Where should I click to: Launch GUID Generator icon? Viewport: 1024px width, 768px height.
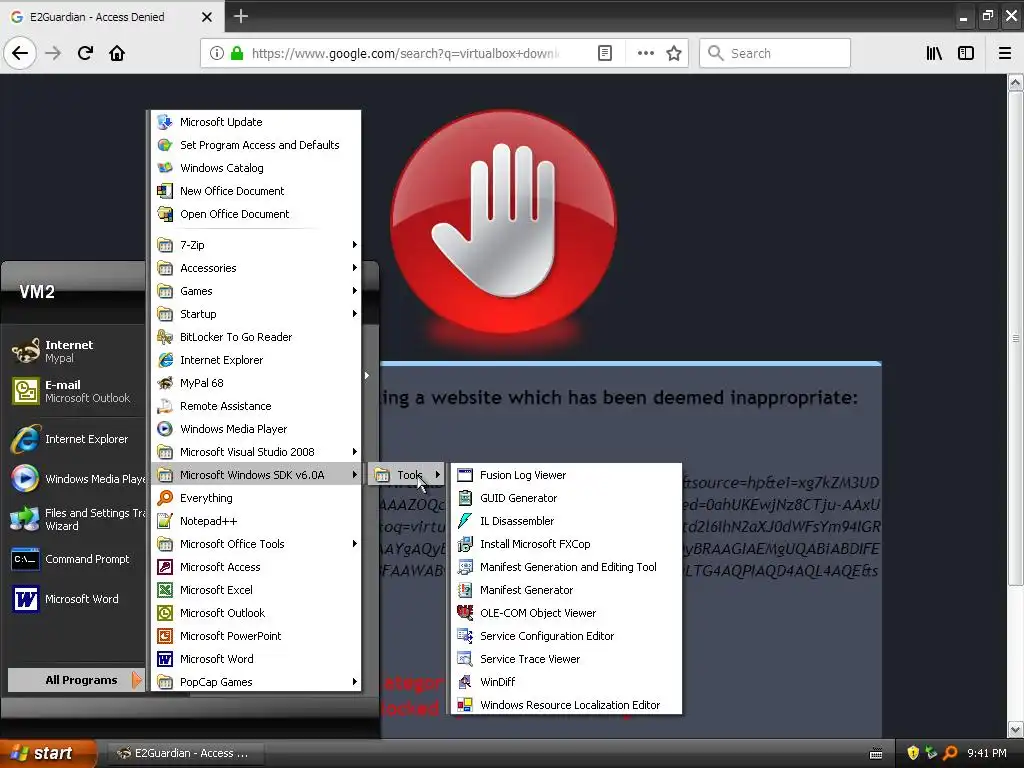pos(465,498)
